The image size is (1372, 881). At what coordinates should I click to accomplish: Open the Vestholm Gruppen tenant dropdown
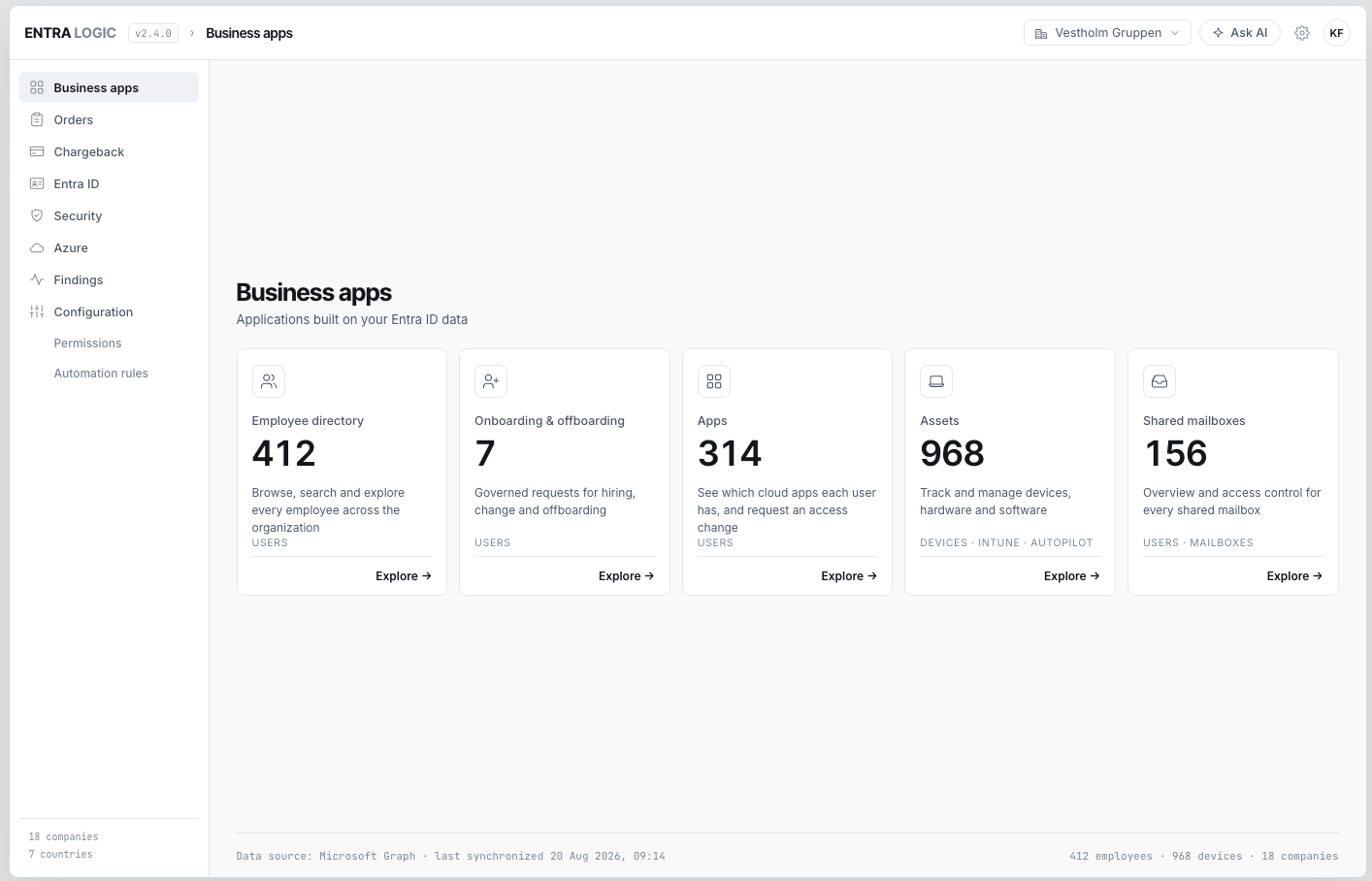pos(1107,33)
